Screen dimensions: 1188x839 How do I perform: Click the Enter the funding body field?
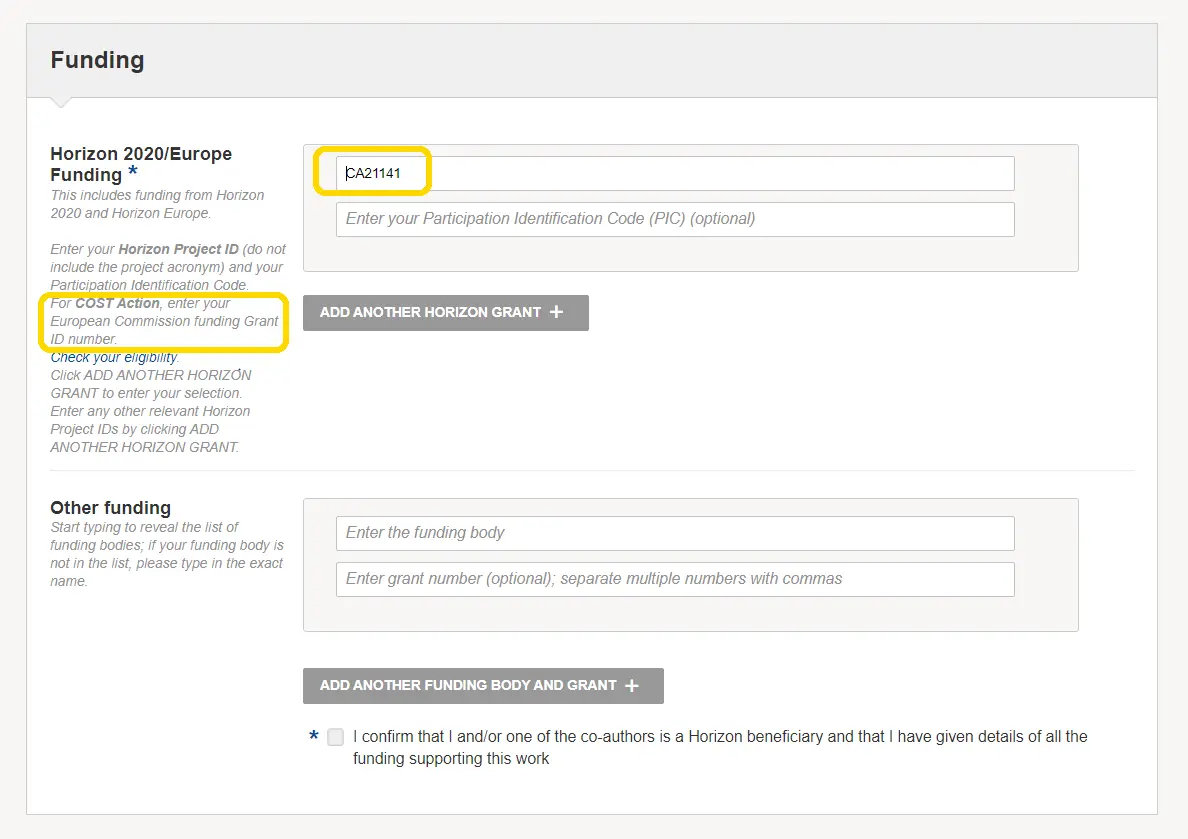pyautogui.click(x=673, y=533)
